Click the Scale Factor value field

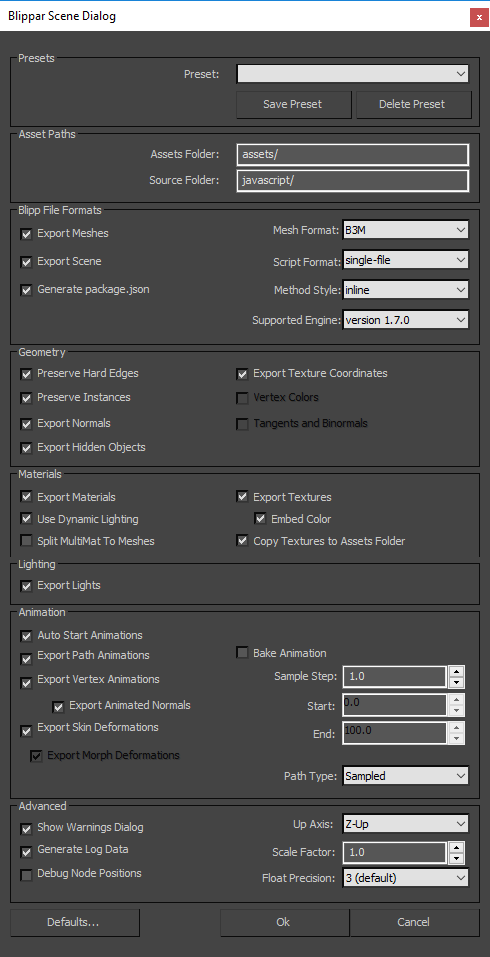coord(394,852)
